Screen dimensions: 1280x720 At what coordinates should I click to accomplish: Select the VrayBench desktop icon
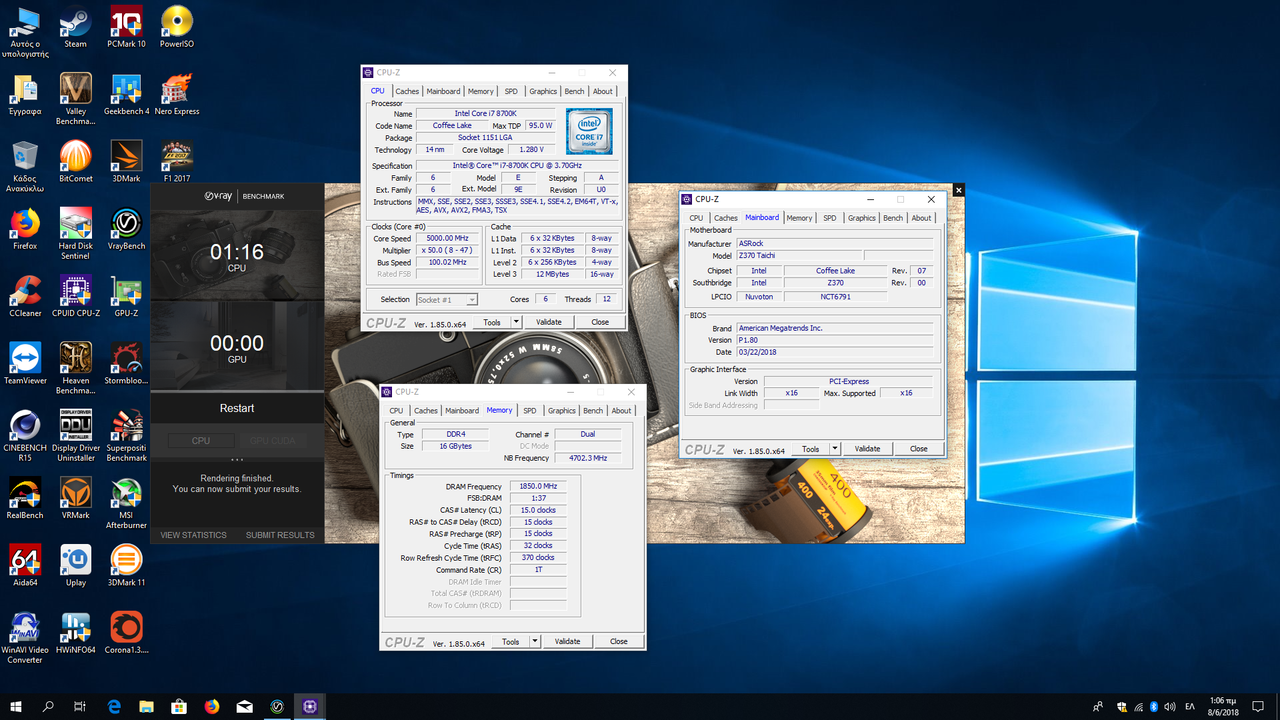click(126, 228)
